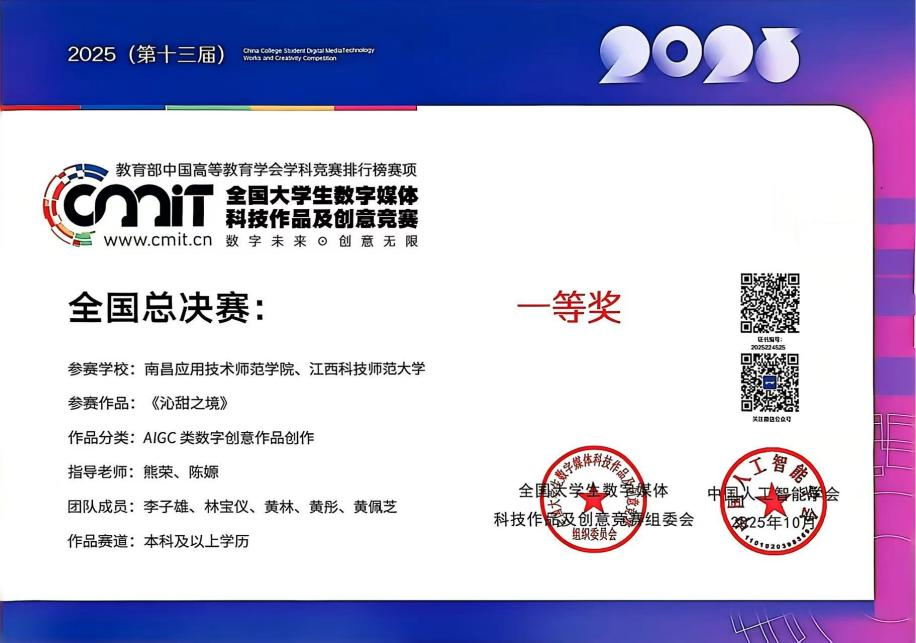Select the red 一等奖 award text

tap(569, 308)
